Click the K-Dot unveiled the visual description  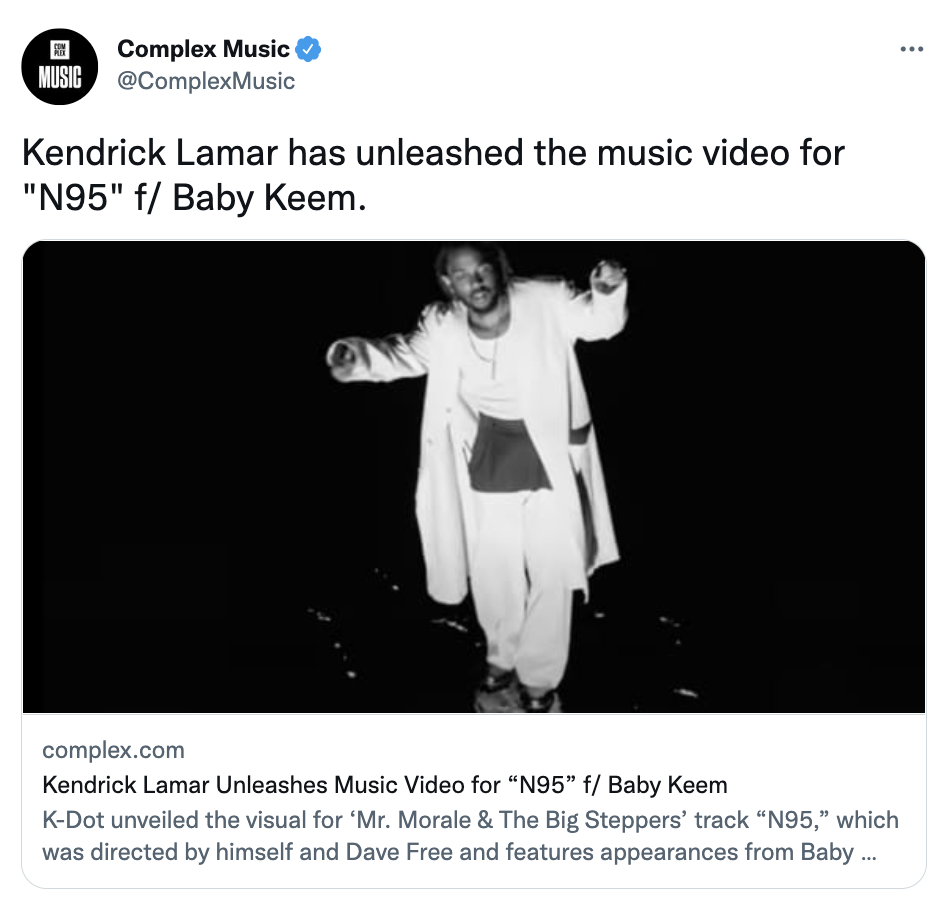pos(470,836)
